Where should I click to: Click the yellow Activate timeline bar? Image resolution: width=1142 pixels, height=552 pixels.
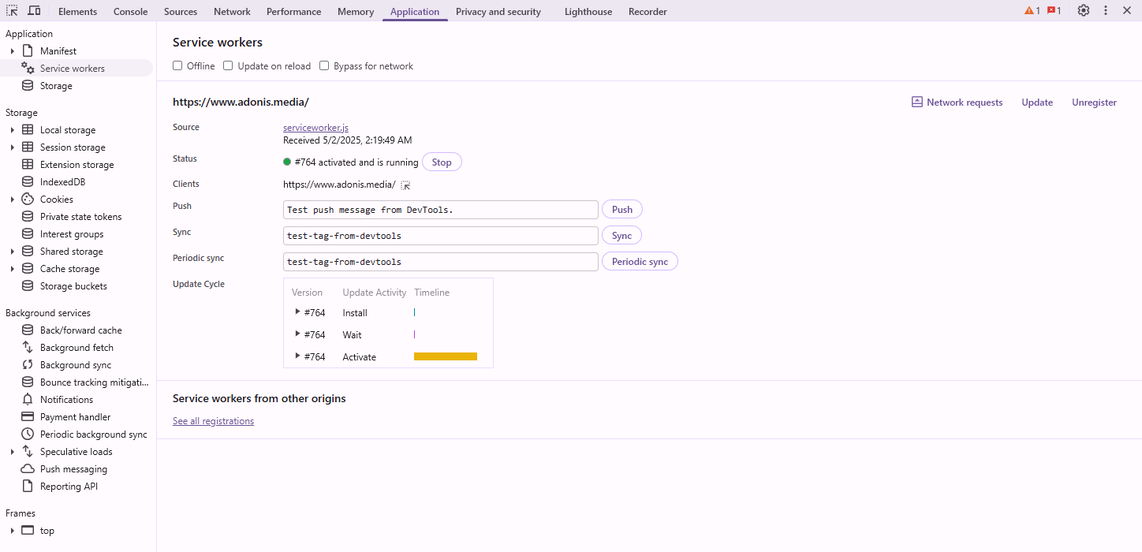[x=445, y=356]
